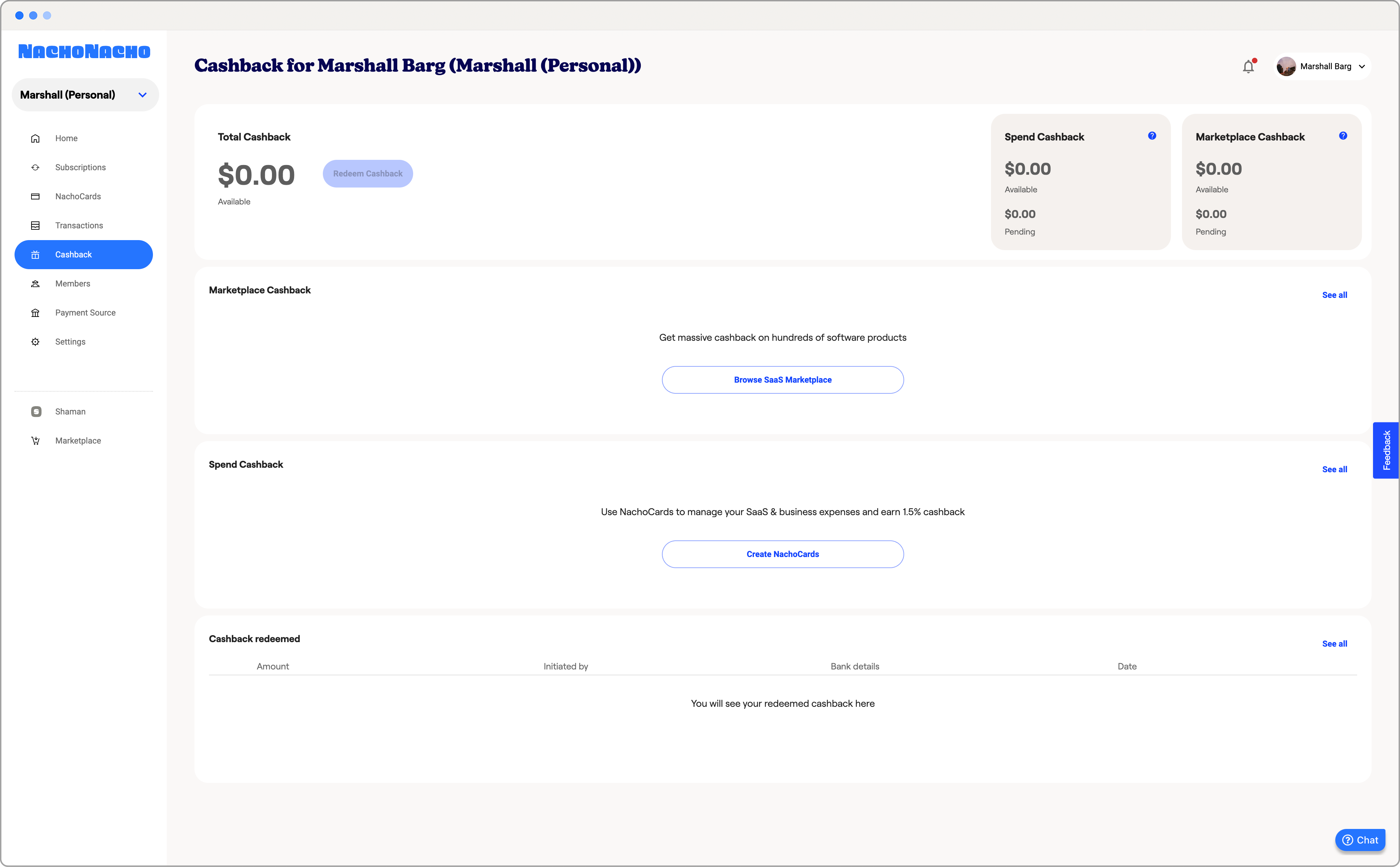Click Spend Cashback help question icon
The width and height of the screenshot is (1400, 867).
pyautogui.click(x=1152, y=136)
